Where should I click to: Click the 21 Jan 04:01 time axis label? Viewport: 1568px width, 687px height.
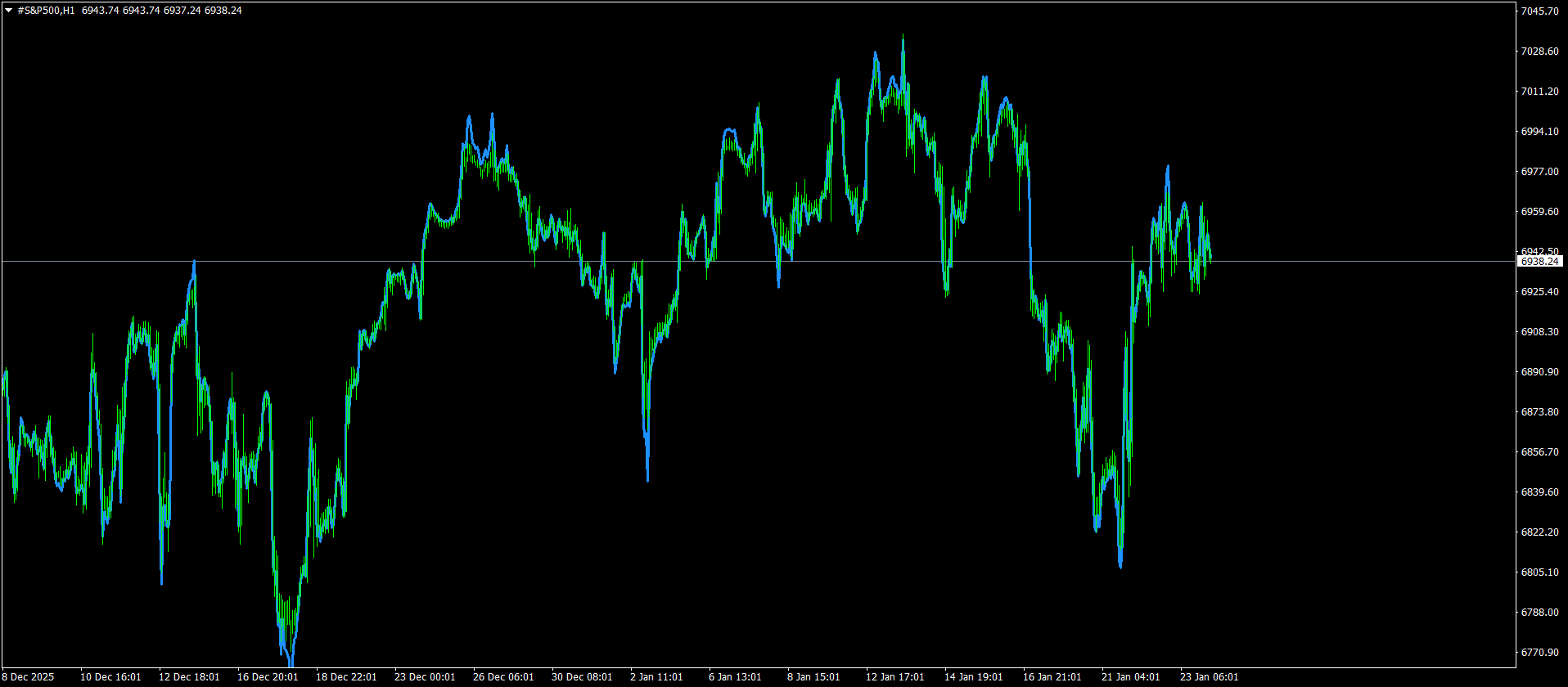pyautogui.click(x=1131, y=677)
